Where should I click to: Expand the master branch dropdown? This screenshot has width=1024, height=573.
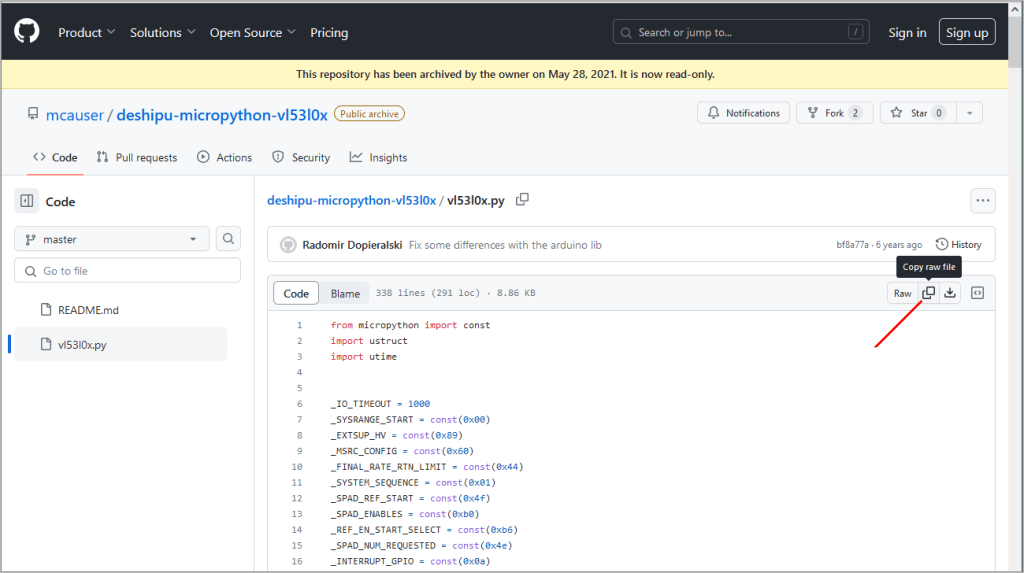[x=112, y=239]
